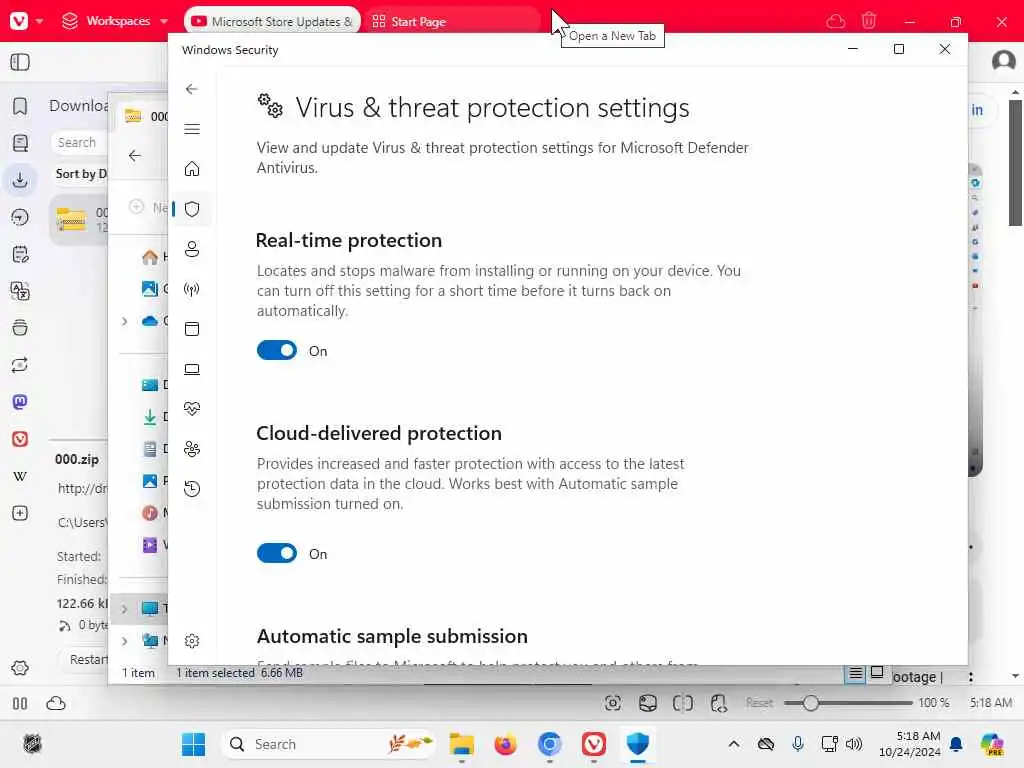Open the Device security section
The width and height of the screenshot is (1024, 768).
click(x=191, y=369)
